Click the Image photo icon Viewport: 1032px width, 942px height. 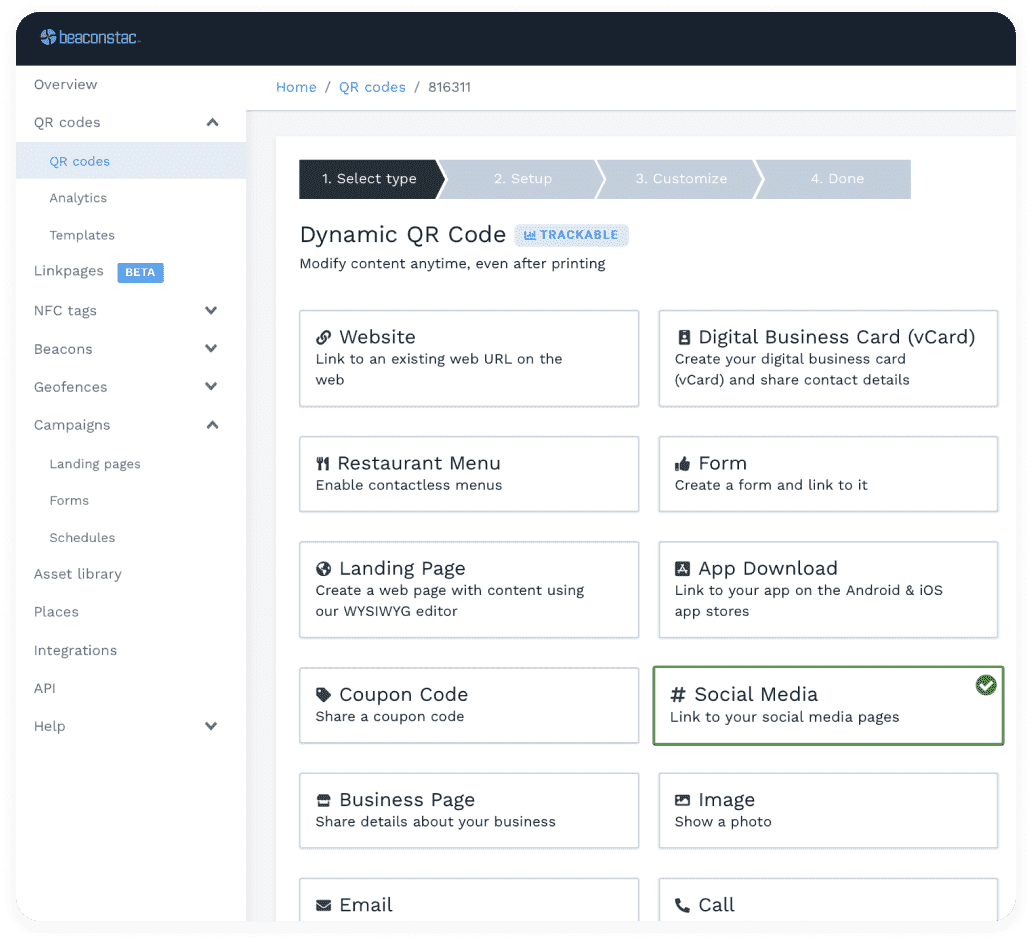pos(683,800)
